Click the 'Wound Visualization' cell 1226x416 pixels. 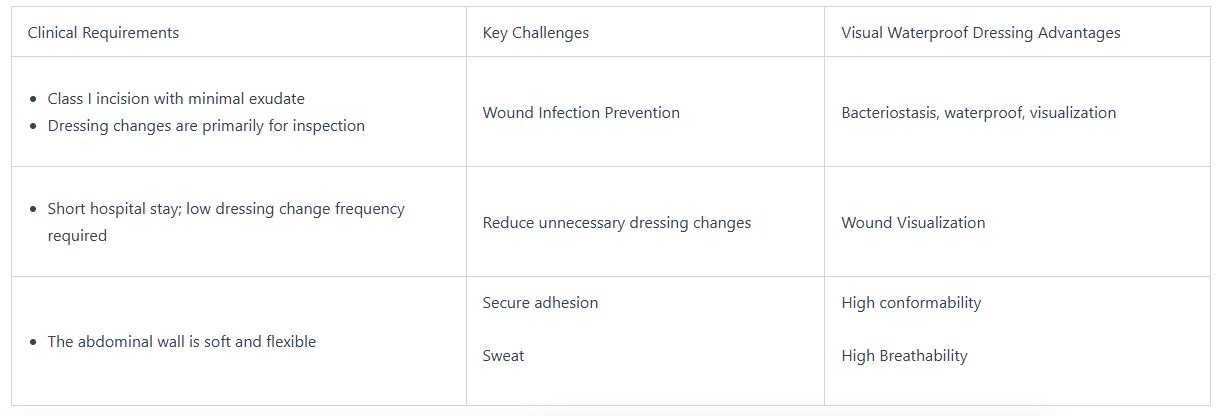point(913,223)
